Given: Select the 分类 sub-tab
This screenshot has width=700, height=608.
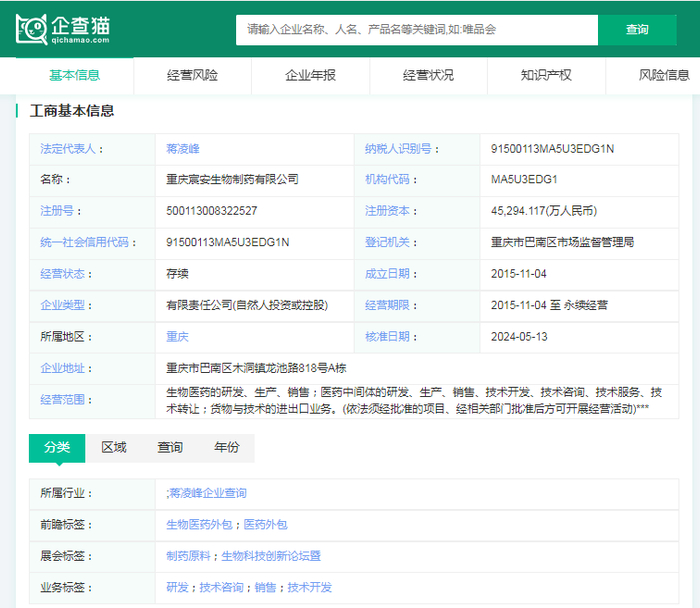Looking at the screenshot, I should coord(57,447).
